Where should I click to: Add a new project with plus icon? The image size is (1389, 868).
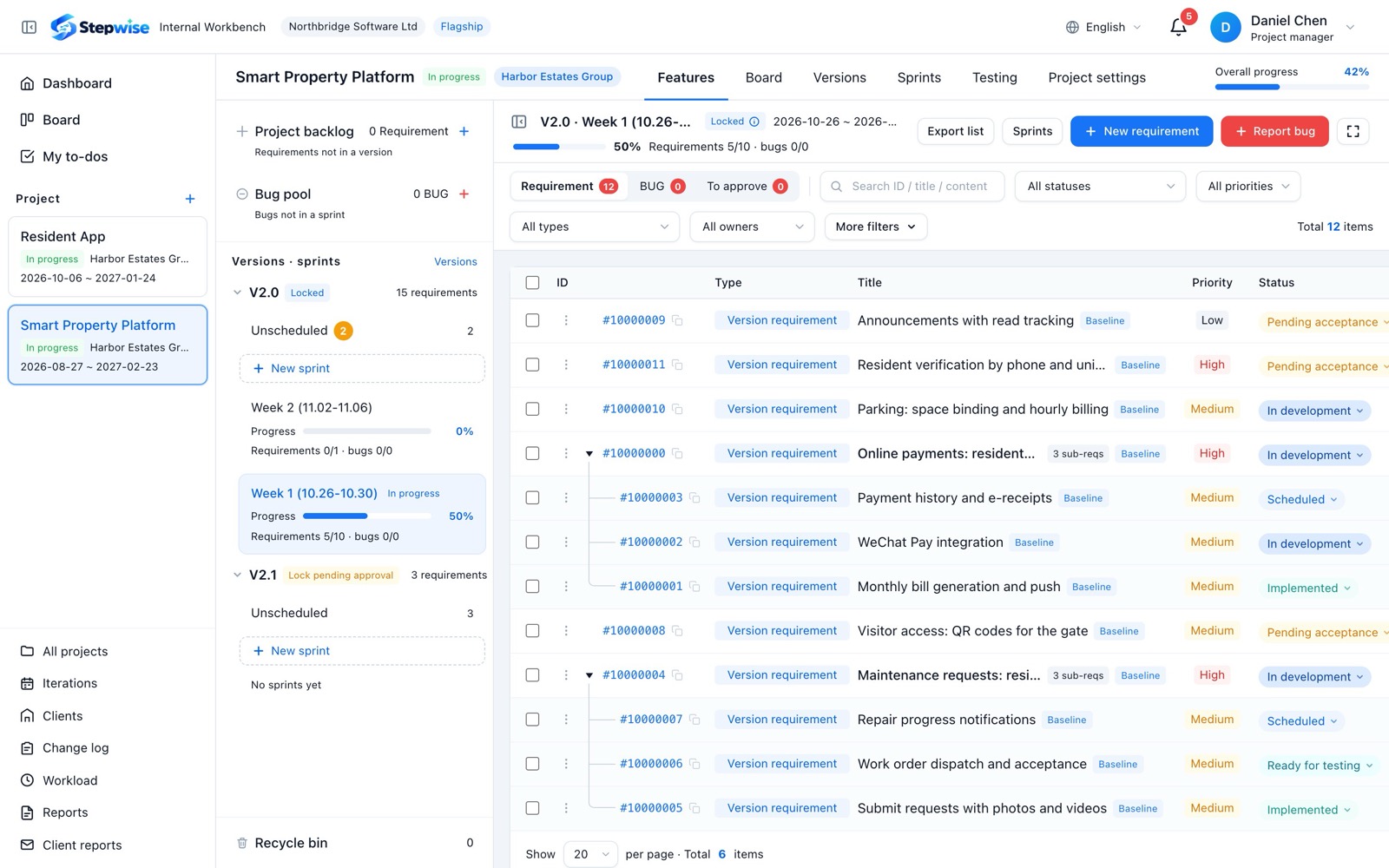tap(190, 199)
